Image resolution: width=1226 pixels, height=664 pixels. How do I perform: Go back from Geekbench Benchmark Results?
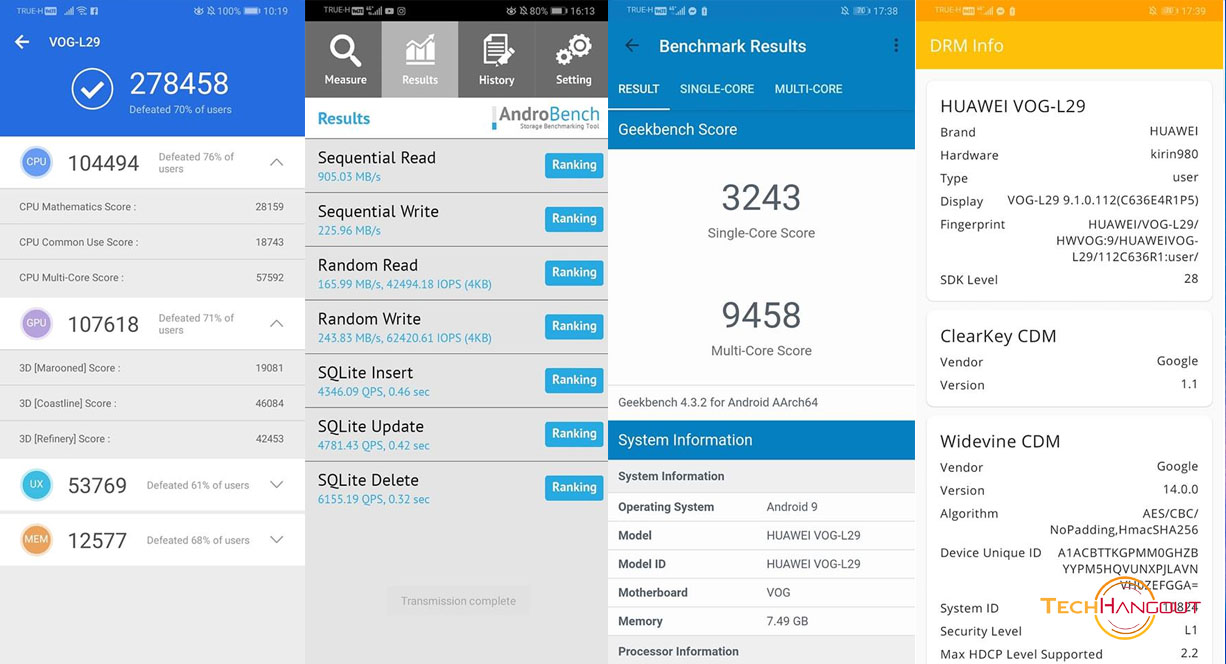click(631, 46)
